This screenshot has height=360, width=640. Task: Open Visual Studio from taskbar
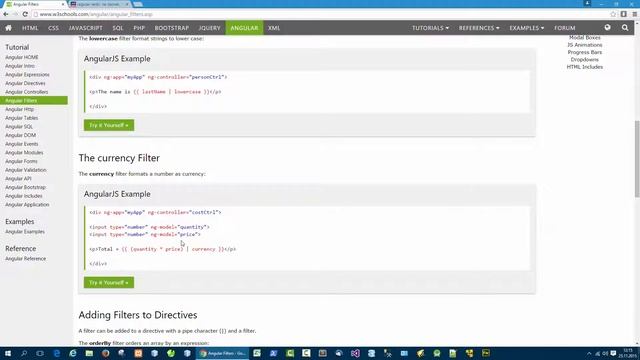(355, 353)
